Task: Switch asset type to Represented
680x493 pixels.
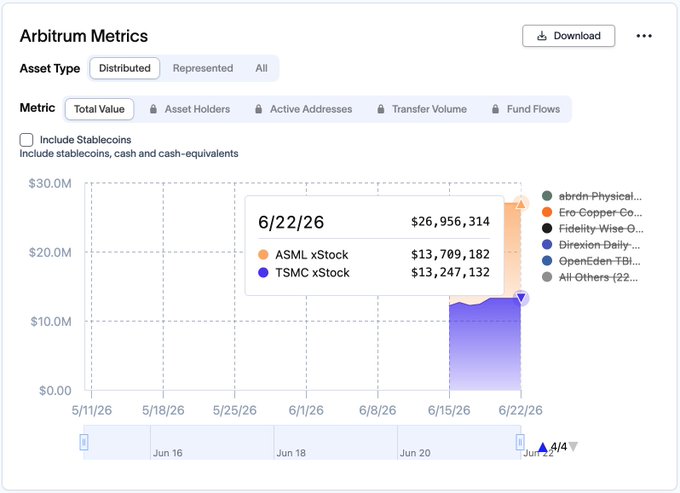Action: click(x=203, y=68)
